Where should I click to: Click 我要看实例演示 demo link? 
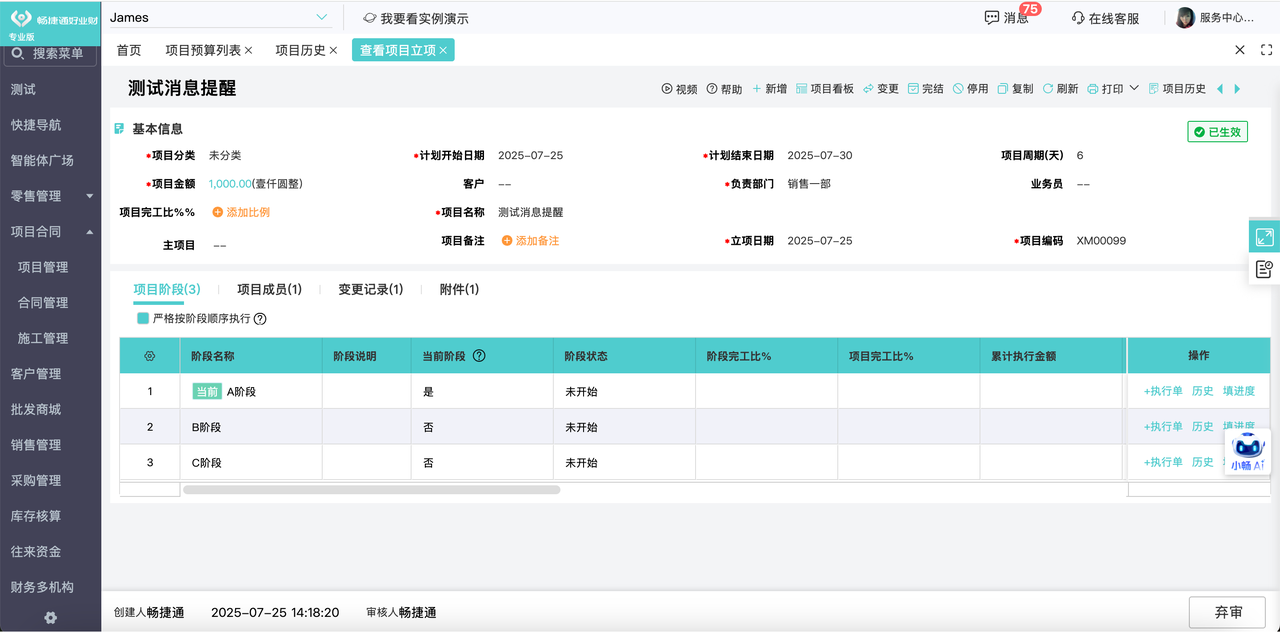click(415, 18)
